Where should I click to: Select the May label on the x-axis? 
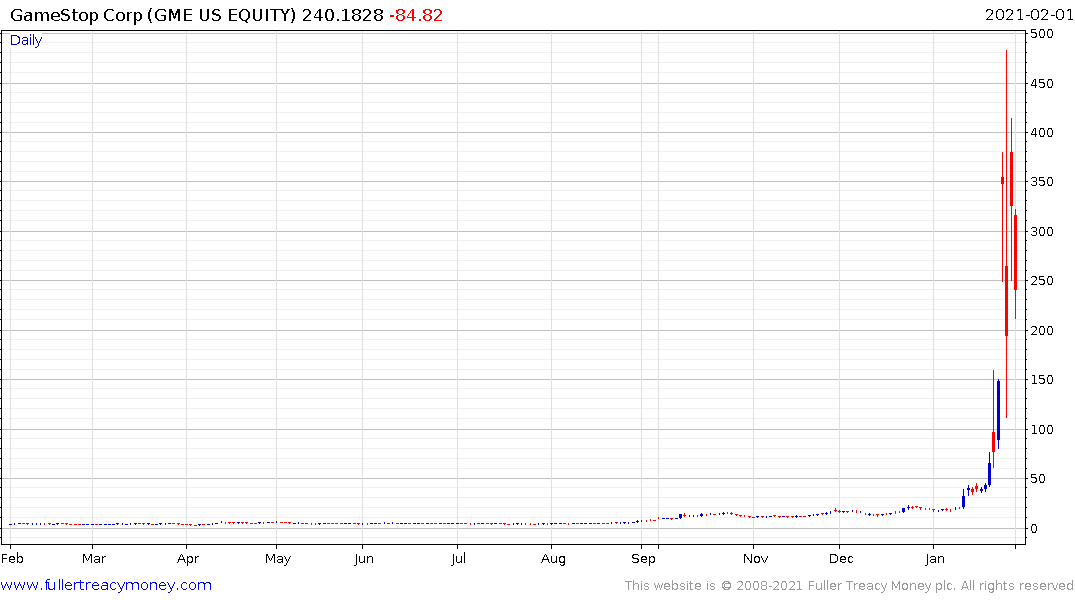(278, 559)
